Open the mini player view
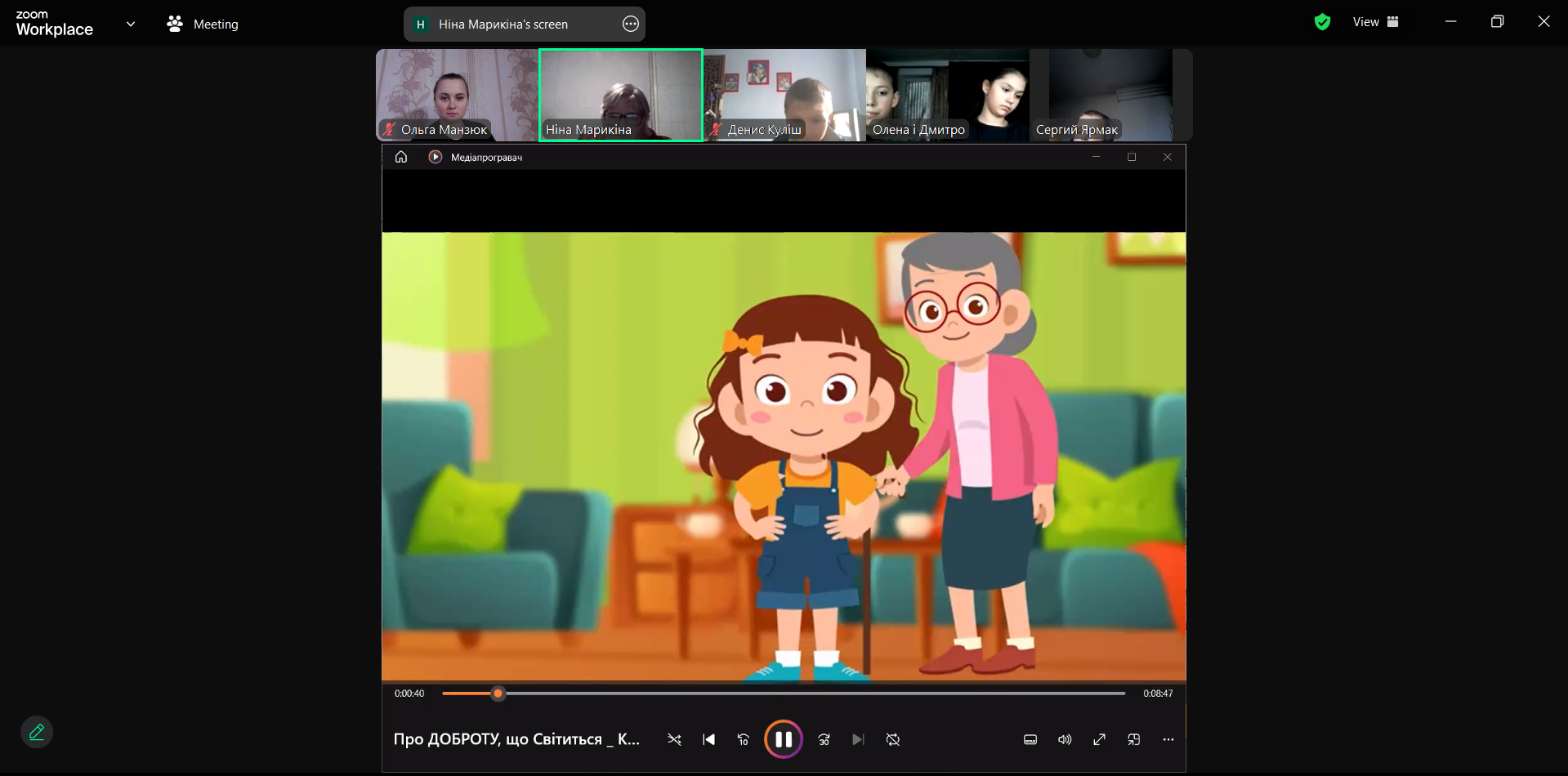 (1133, 739)
